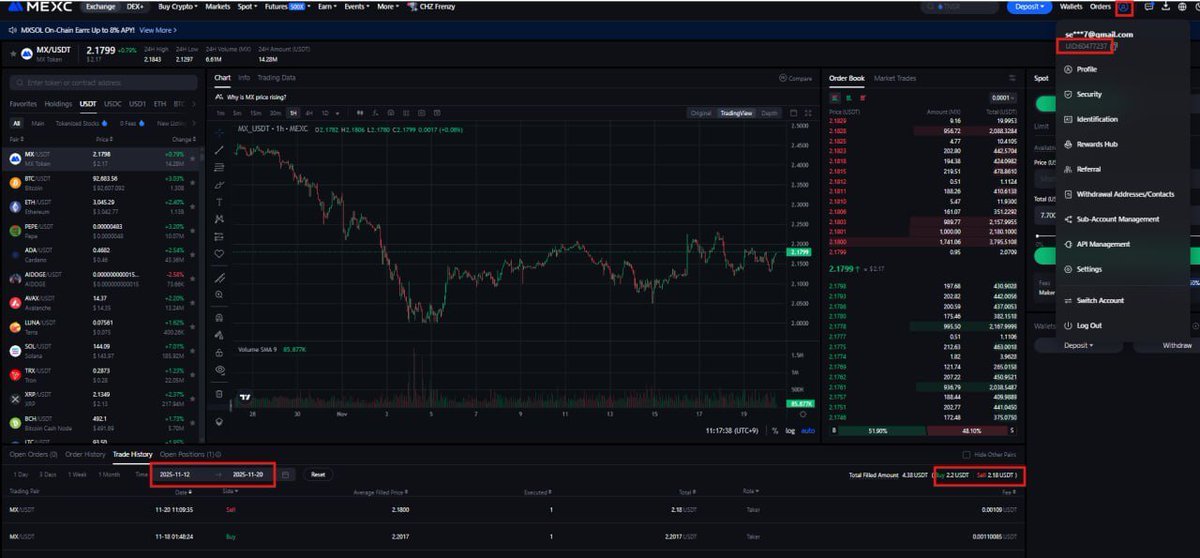Choose Log Out from account menu

click(1089, 325)
